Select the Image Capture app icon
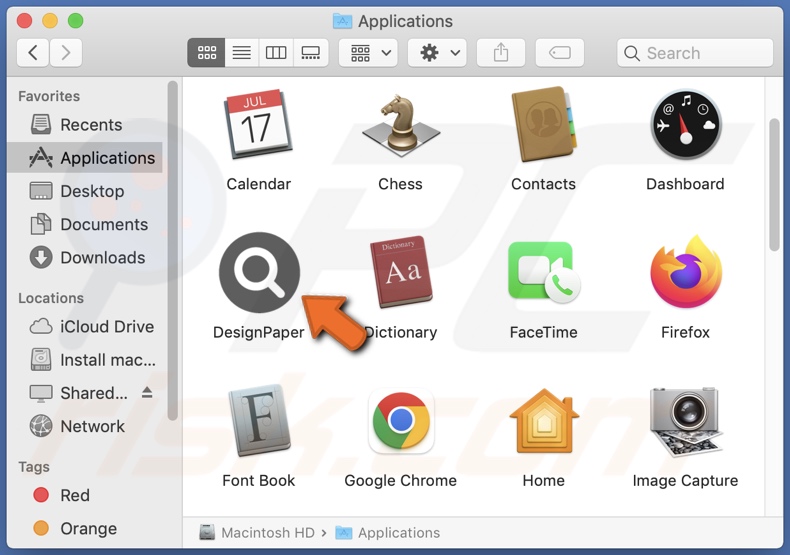This screenshot has width=790, height=555. coord(685,421)
